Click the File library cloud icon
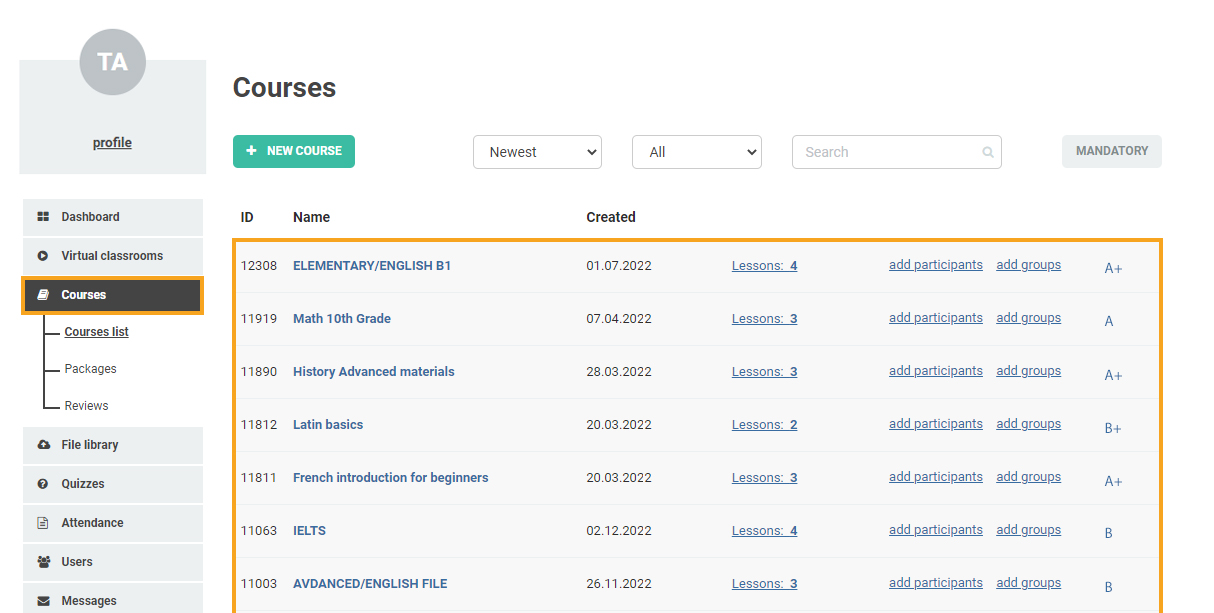 (x=43, y=445)
